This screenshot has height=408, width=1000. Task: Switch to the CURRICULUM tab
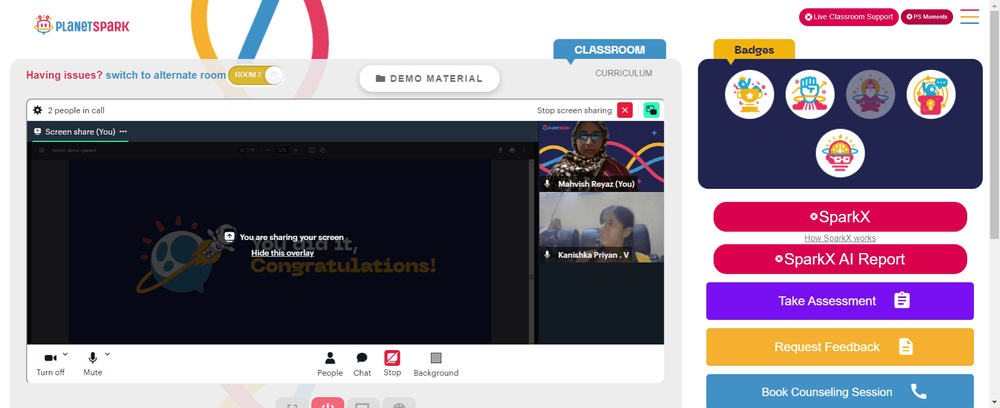[x=624, y=73]
